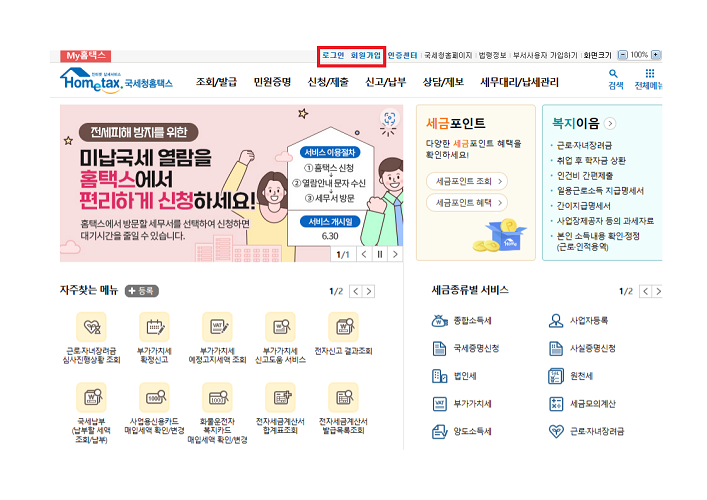The height and width of the screenshot is (500, 707).
Task: Click the 로그인 link
Action: coord(333,55)
